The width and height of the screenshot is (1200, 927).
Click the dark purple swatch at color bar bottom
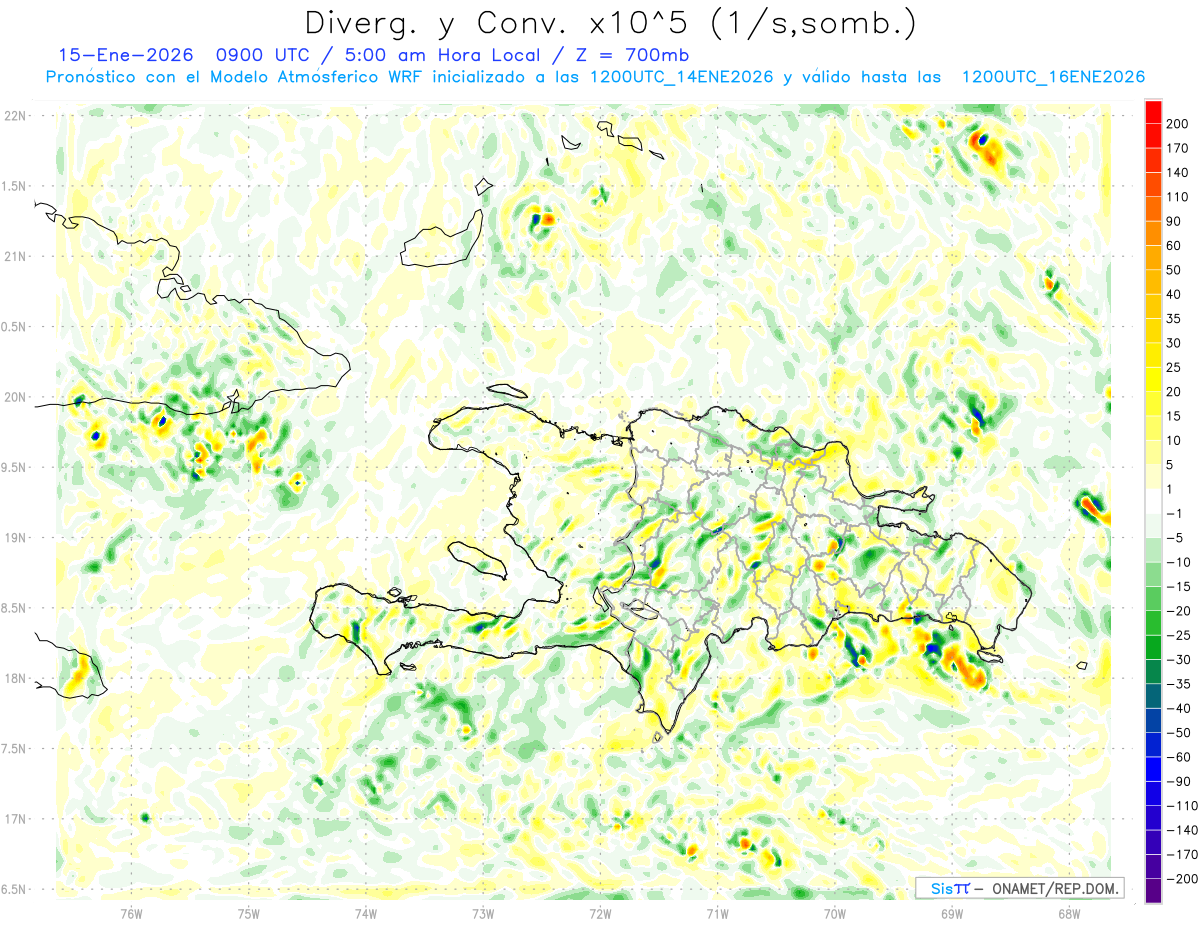[1153, 890]
